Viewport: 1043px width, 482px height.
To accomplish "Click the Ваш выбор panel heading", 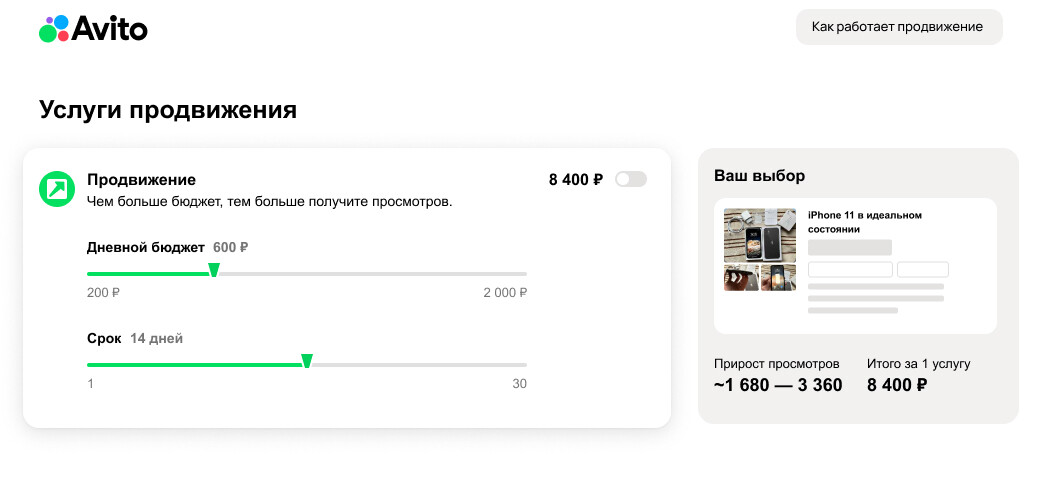I will pyautogui.click(x=759, y=176).
